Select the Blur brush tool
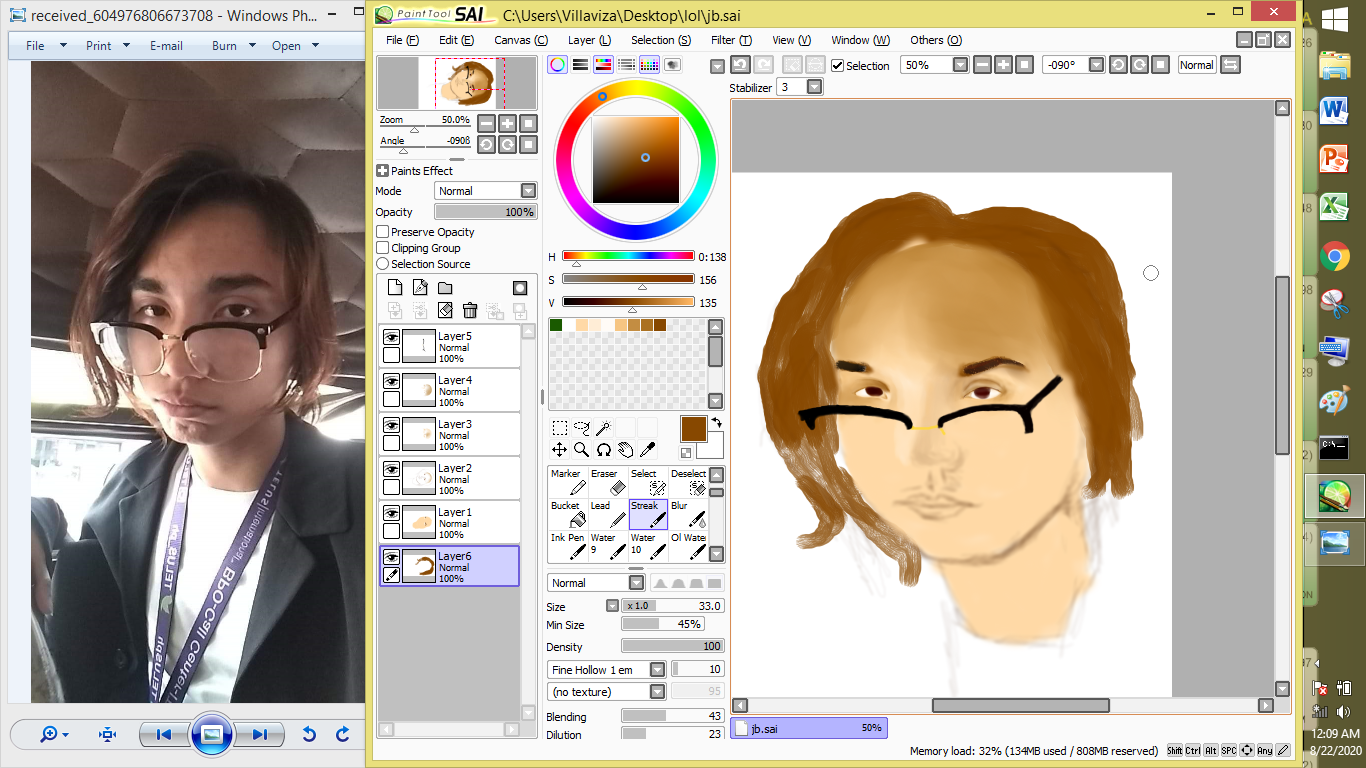1366x768 pixels. [687, 514]
